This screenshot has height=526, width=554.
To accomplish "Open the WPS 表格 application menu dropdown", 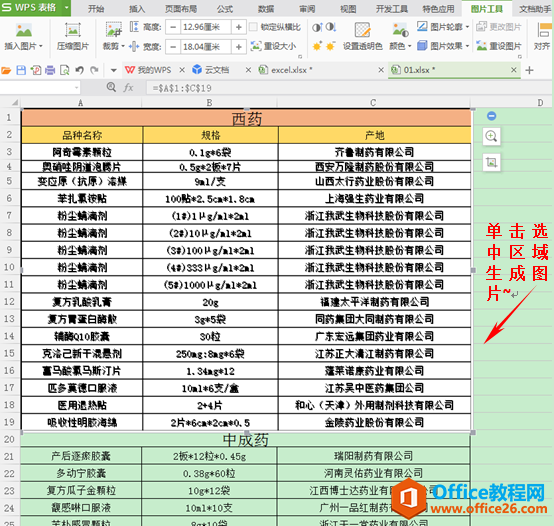I will tap(66, 7).
